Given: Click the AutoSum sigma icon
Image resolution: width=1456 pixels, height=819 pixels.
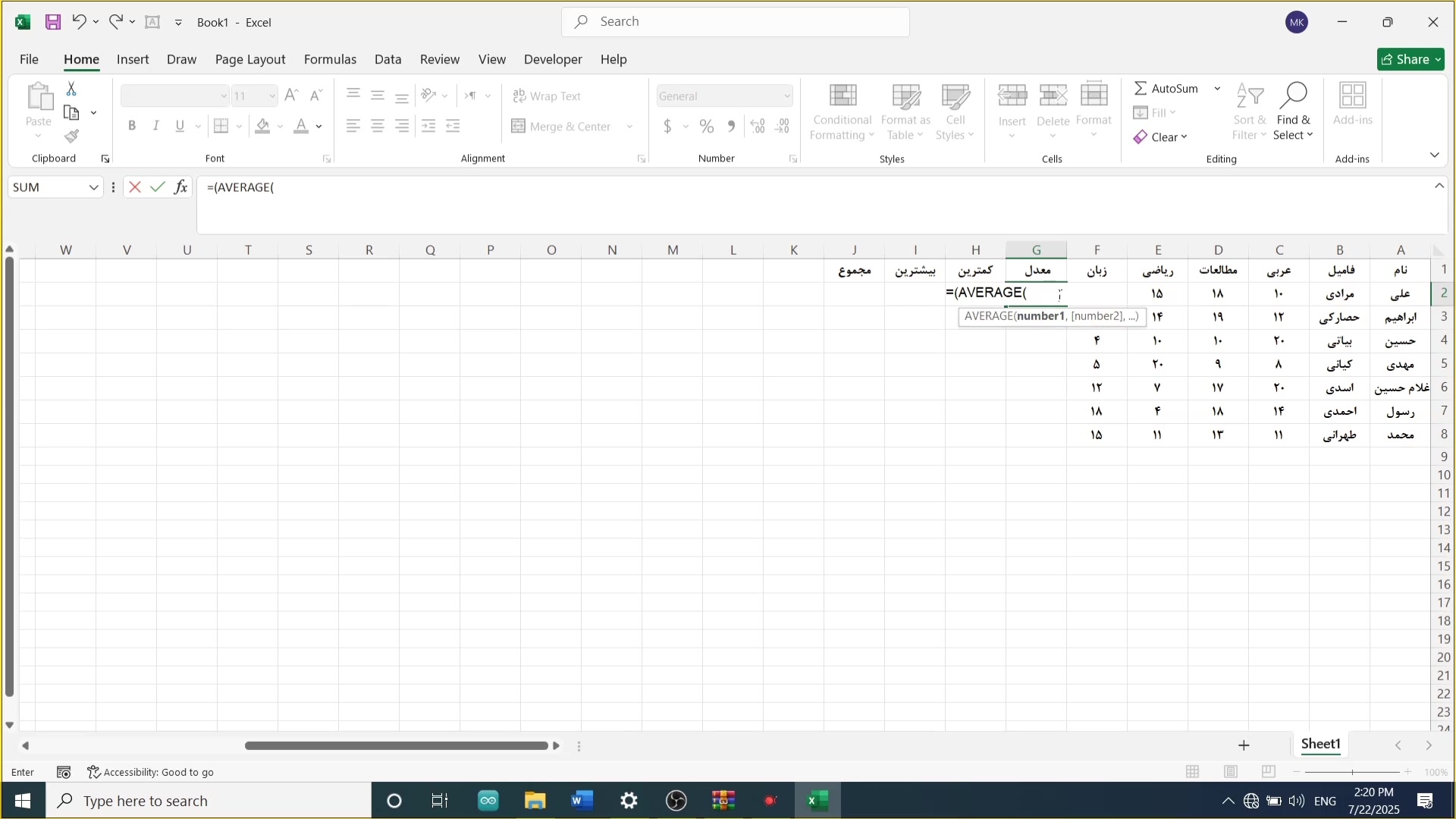Looking at the screenshot, I should (1141, 89).
